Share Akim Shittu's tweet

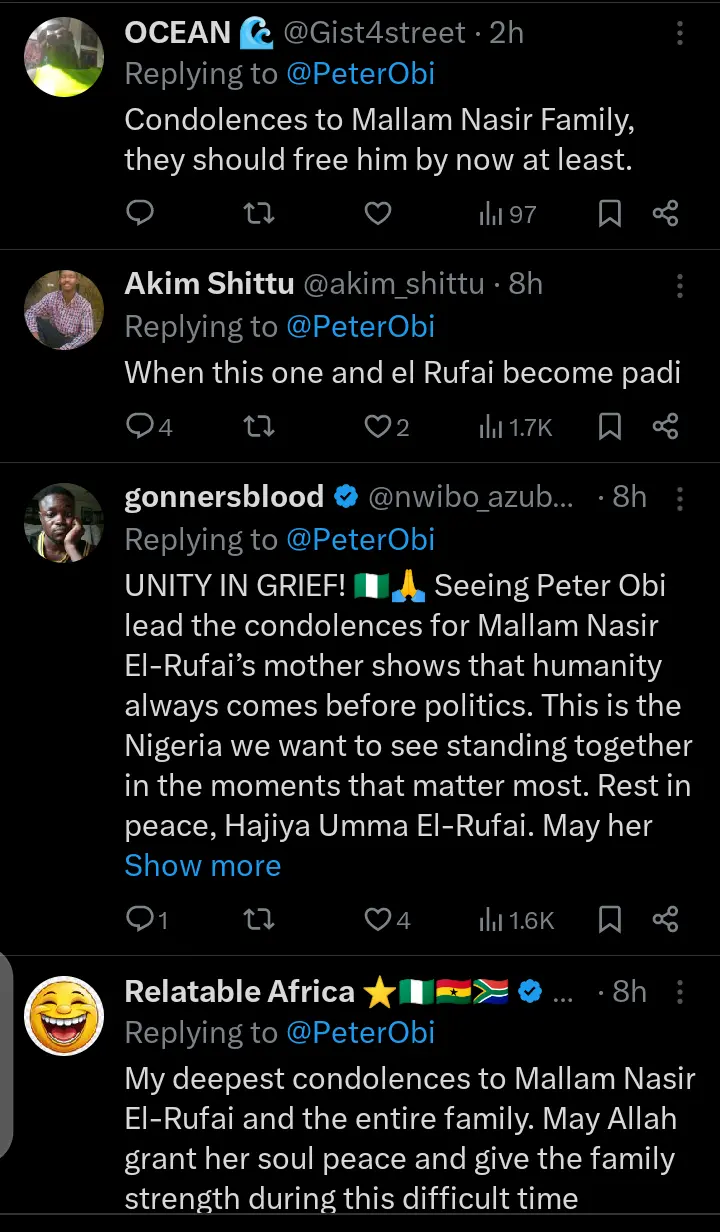pyautogui.click(x=666, y=427)
